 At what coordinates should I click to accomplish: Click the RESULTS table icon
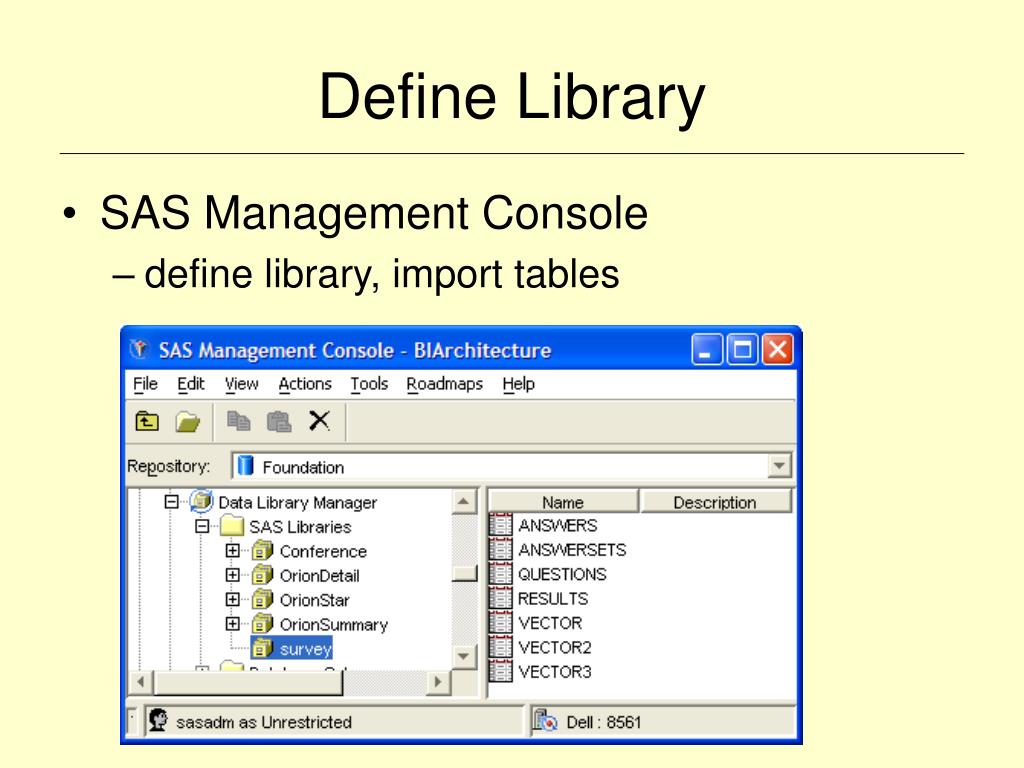[501, 598]
